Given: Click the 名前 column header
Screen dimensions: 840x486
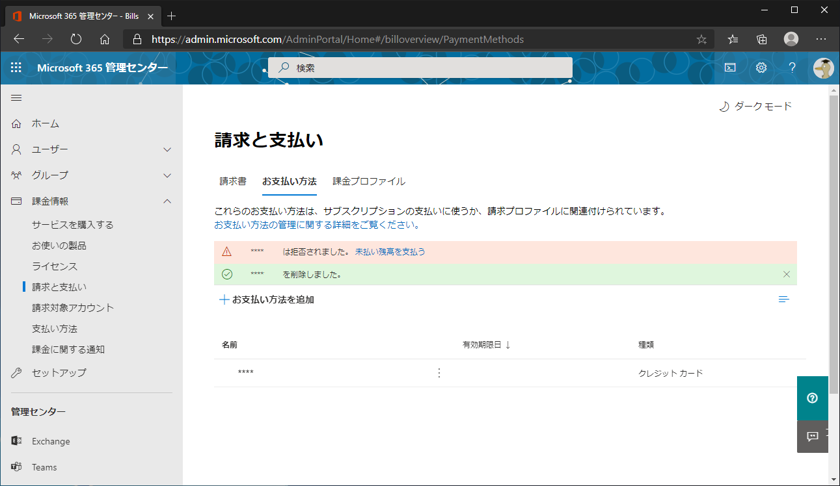Looking at the screenshot, I should tap(229, 345).
